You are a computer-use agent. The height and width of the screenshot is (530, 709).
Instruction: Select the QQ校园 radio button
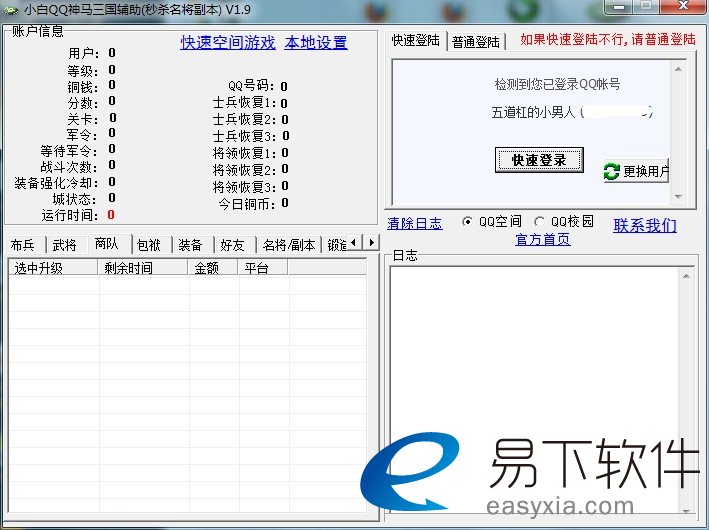click(x=539, y=222)
